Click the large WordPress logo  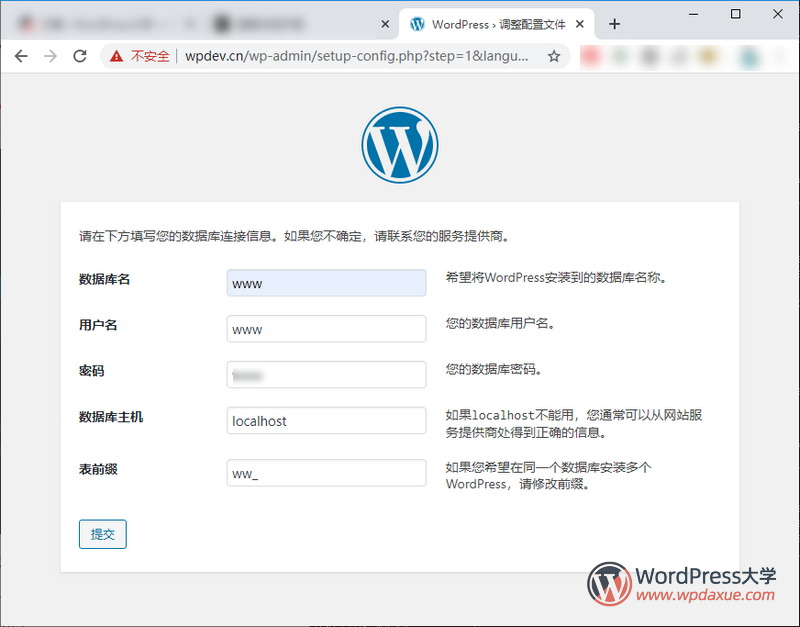399,146
